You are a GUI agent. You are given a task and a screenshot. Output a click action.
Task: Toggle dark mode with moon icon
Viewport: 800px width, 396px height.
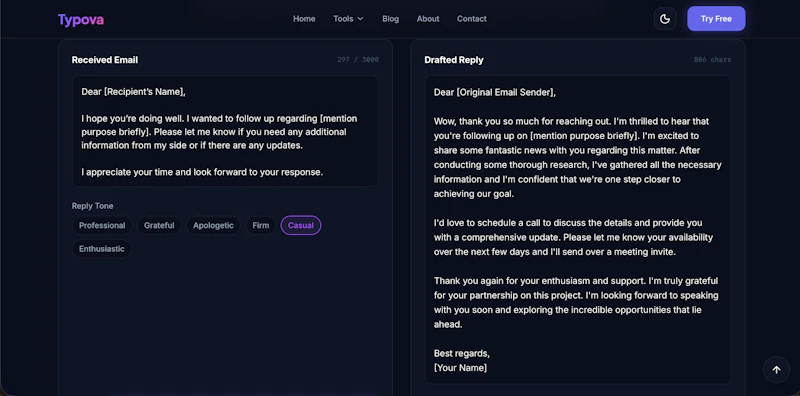(x=665, y=19)
